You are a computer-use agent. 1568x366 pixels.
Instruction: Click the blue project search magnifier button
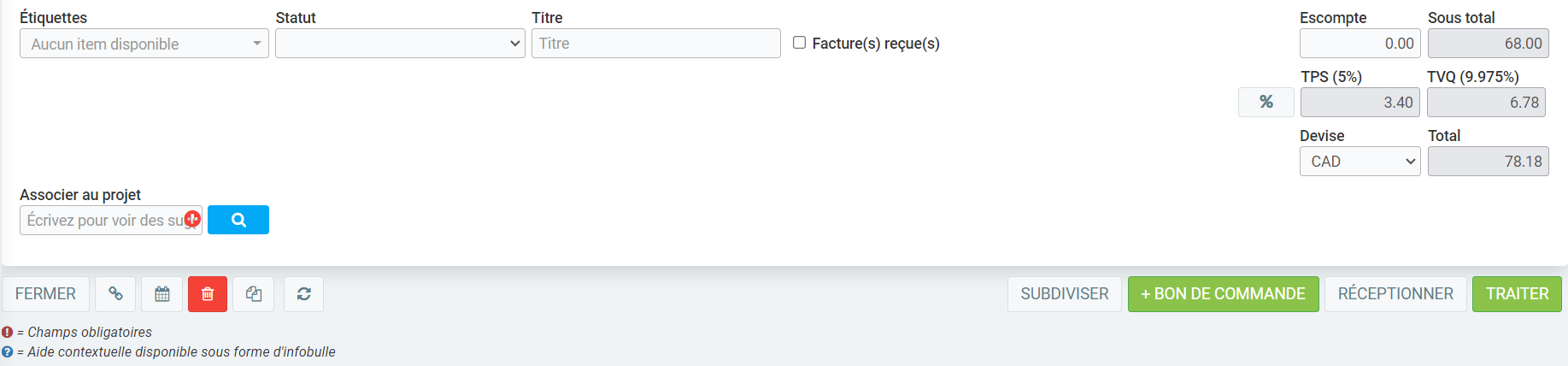(x=238, y=220)
